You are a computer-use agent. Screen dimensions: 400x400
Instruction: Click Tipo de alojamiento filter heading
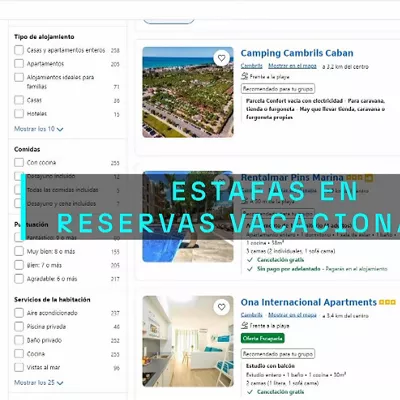click(x=44, y=37)
